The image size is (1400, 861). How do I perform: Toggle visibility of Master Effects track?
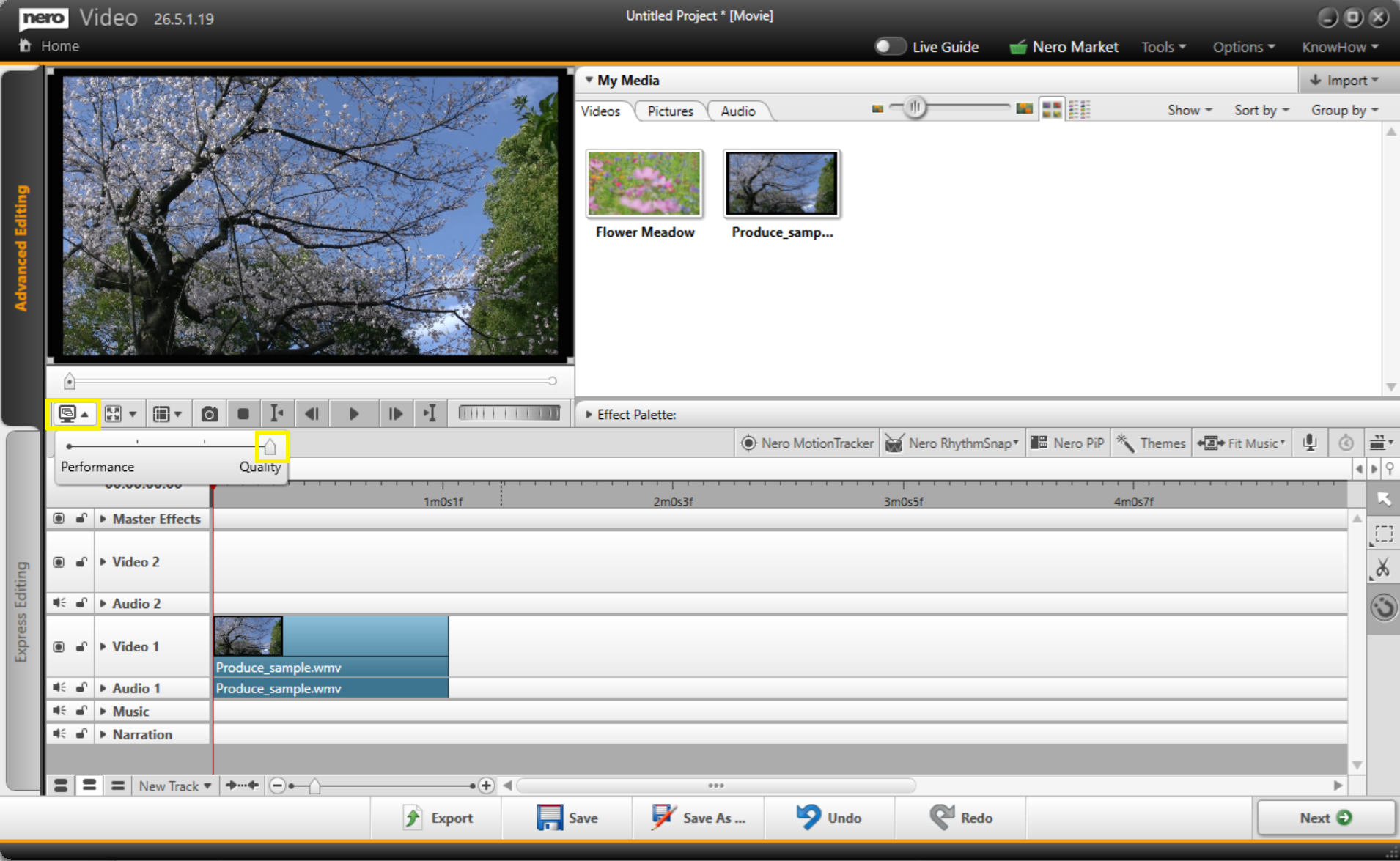59,519
